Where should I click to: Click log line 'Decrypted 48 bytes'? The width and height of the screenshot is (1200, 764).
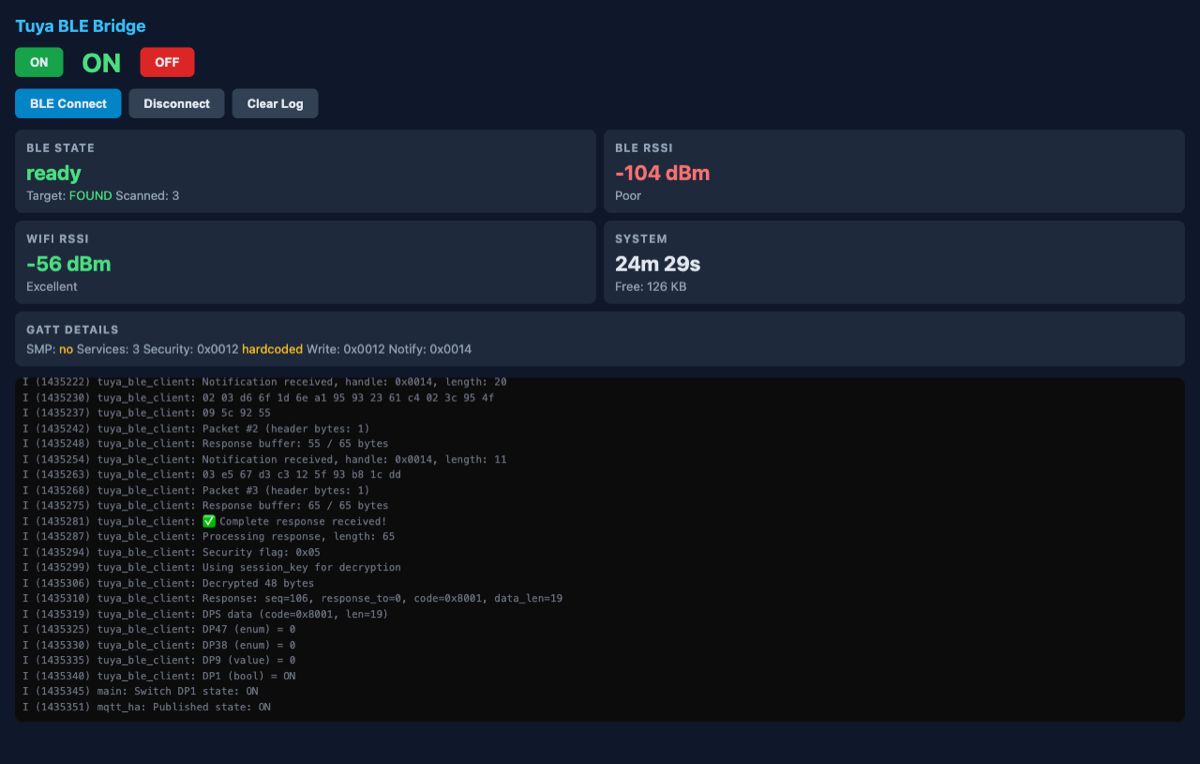[x=168, y=583]
